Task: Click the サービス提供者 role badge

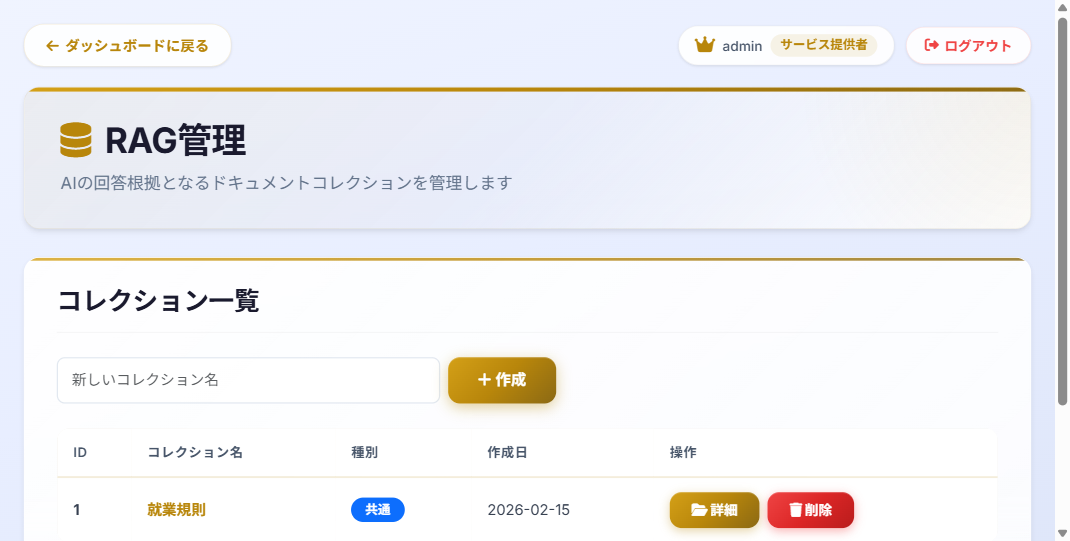Action: click(x=823, y=45)
